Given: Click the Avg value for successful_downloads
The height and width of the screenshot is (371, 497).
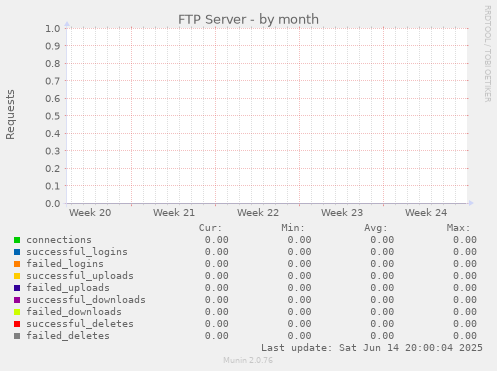Looking at the screenshot, I should click(382, 300).
